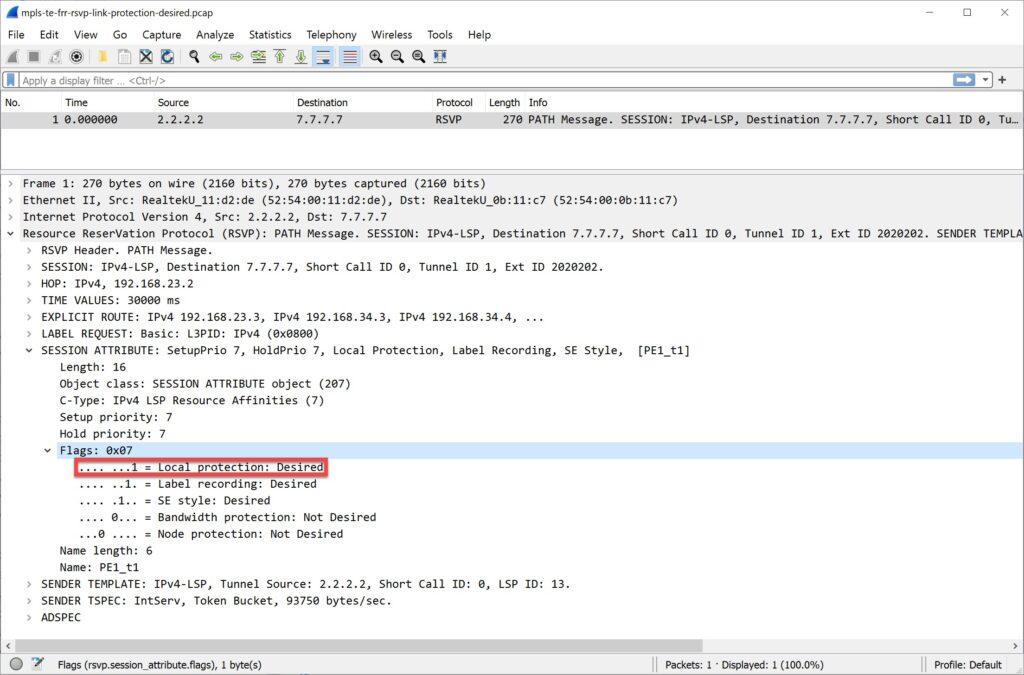The width and height of the screenshot is (1024, 675).
Task: Click the Close capture file icon
Action: click(146, 57)
